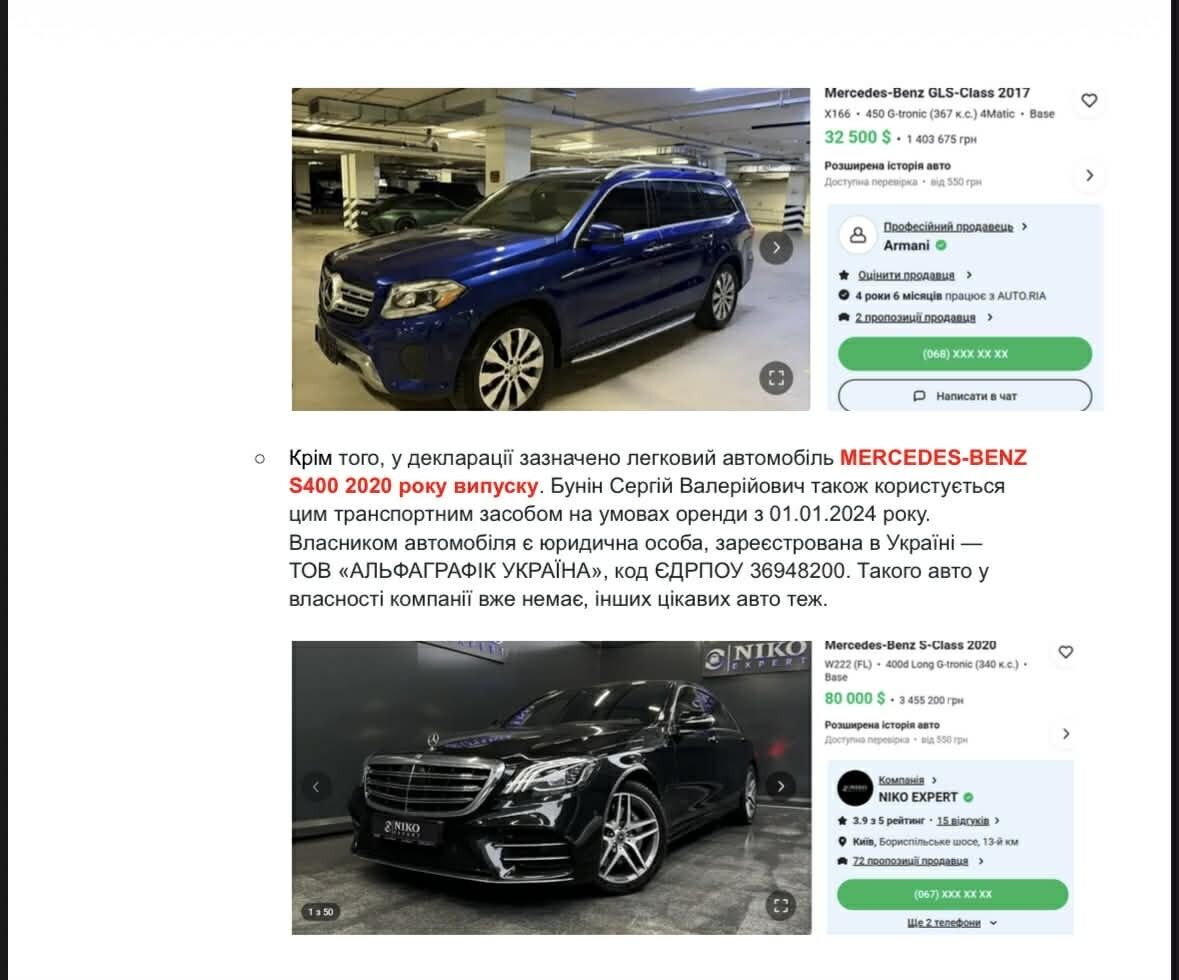This screenshot has height=980, width=1179.
Task: Show next photo of the black S-Class
Action: pyautogui.click(x=780, y=786)
